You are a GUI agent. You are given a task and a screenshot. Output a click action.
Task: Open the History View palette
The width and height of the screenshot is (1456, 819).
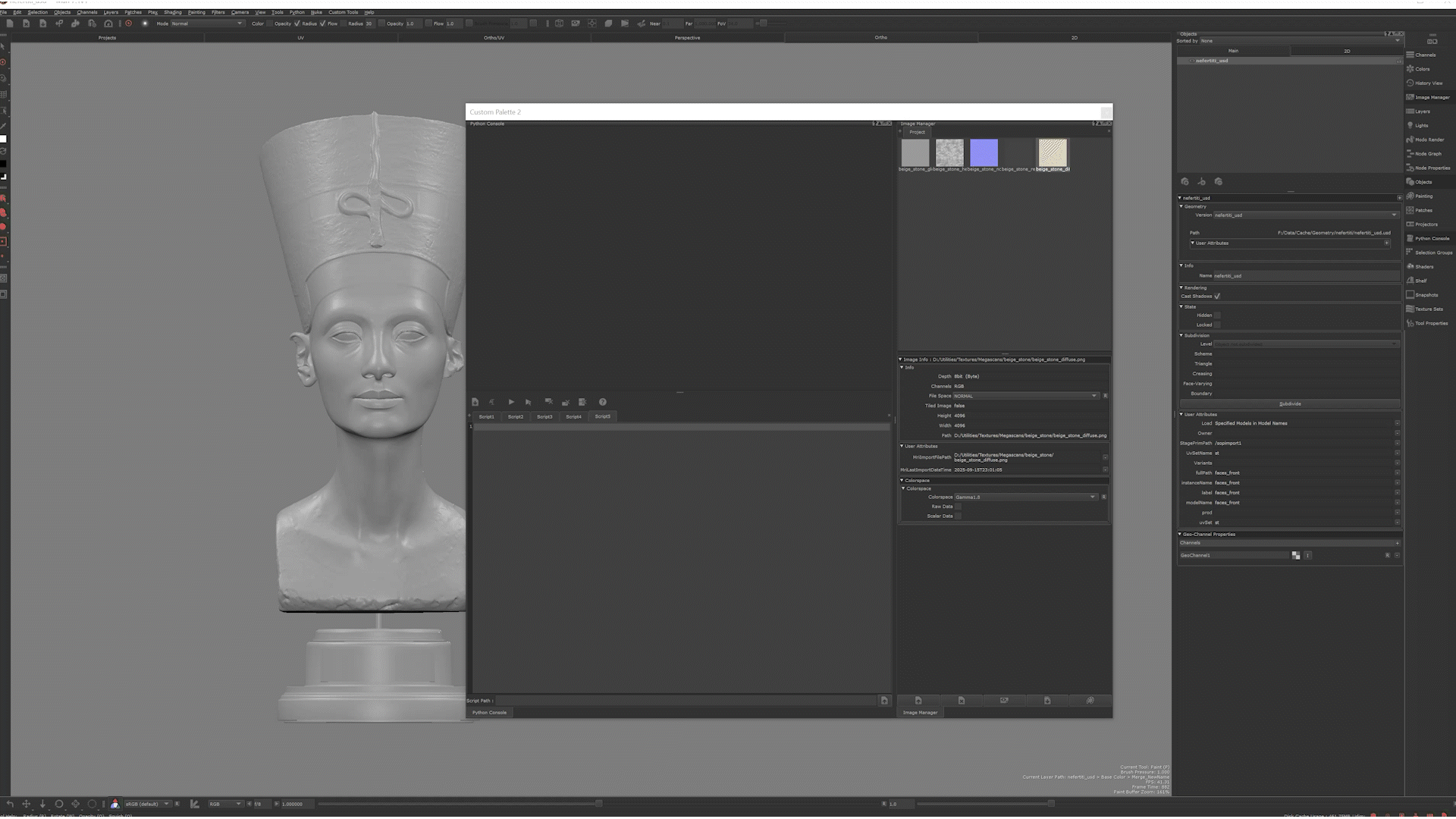click(x=1428, y=83)
